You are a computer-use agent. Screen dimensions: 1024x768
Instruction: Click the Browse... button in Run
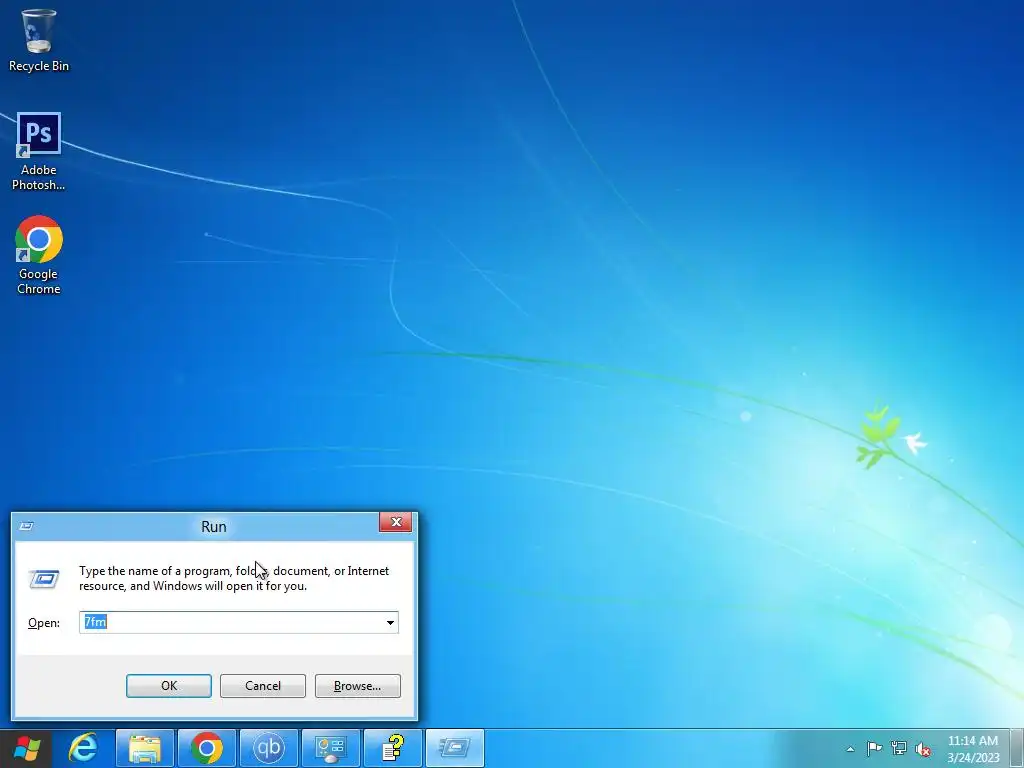[357, 686]
